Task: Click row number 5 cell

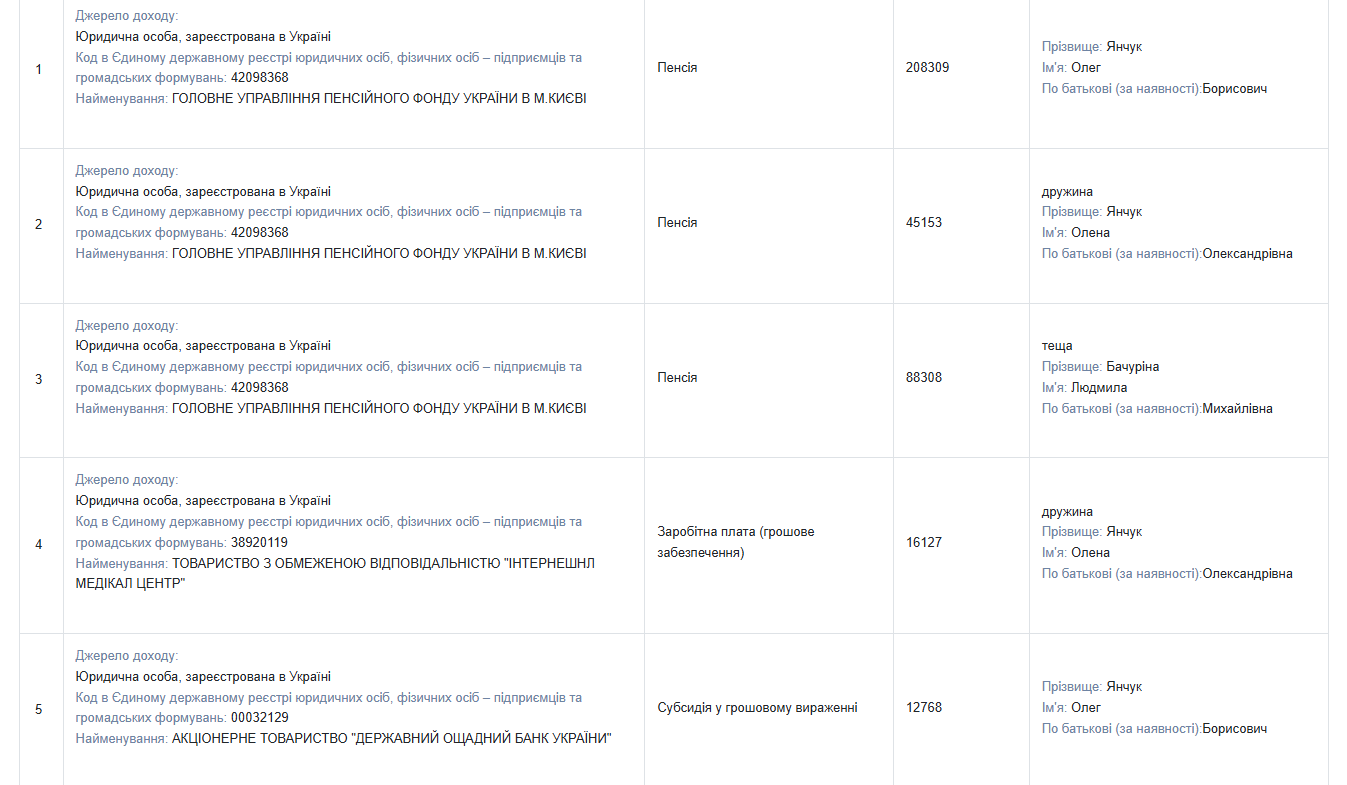Action: coord(39,709)
